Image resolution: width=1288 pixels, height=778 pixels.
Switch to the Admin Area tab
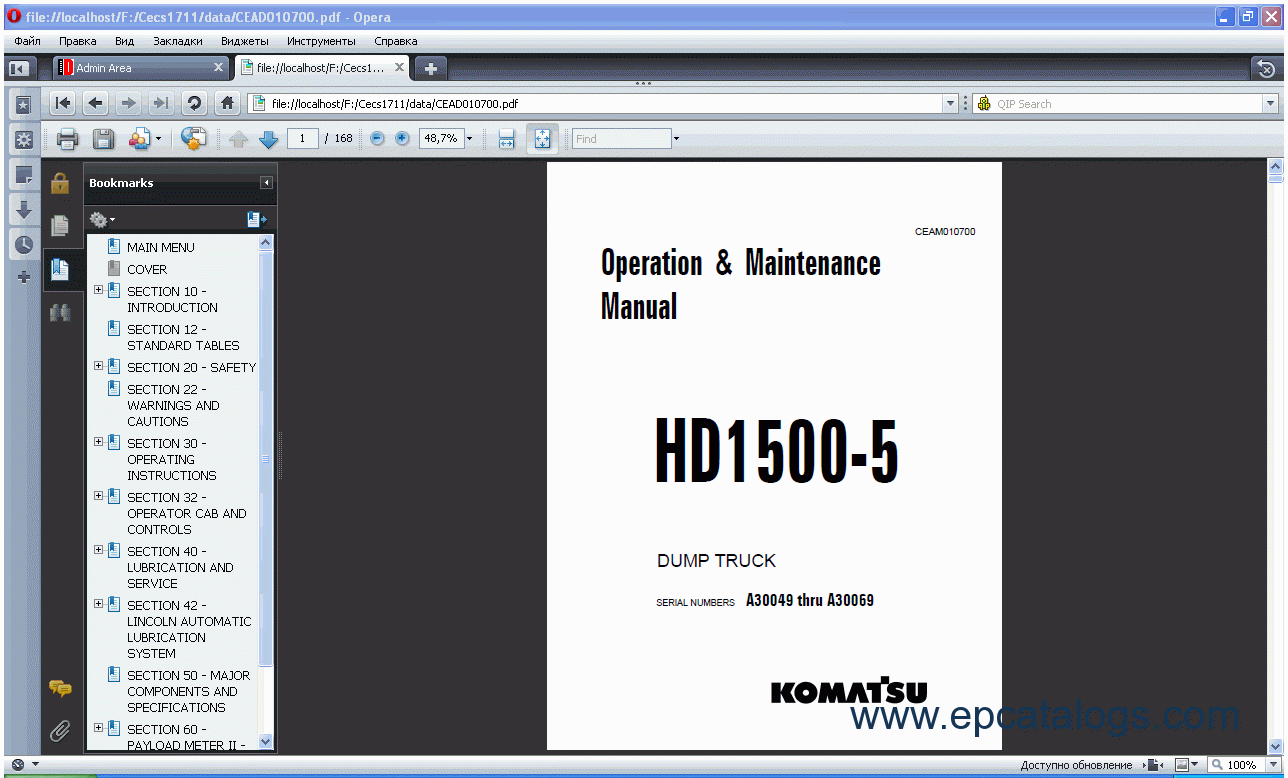tap(138, 68)
